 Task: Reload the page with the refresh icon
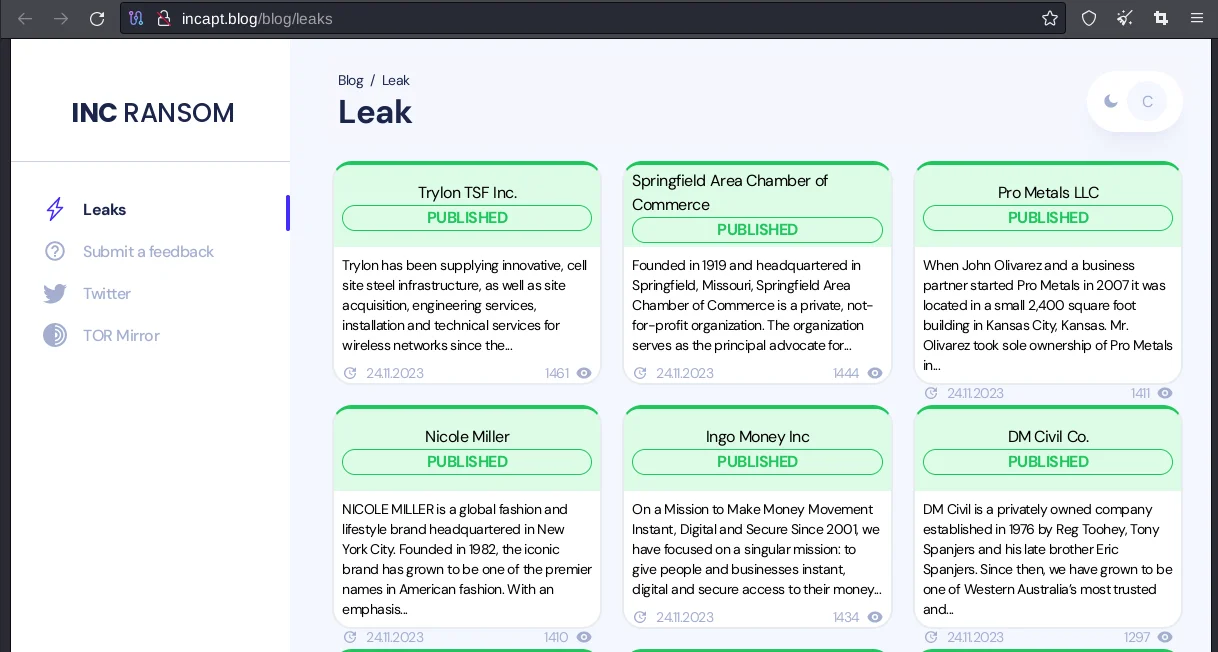[x=97, y=18]
